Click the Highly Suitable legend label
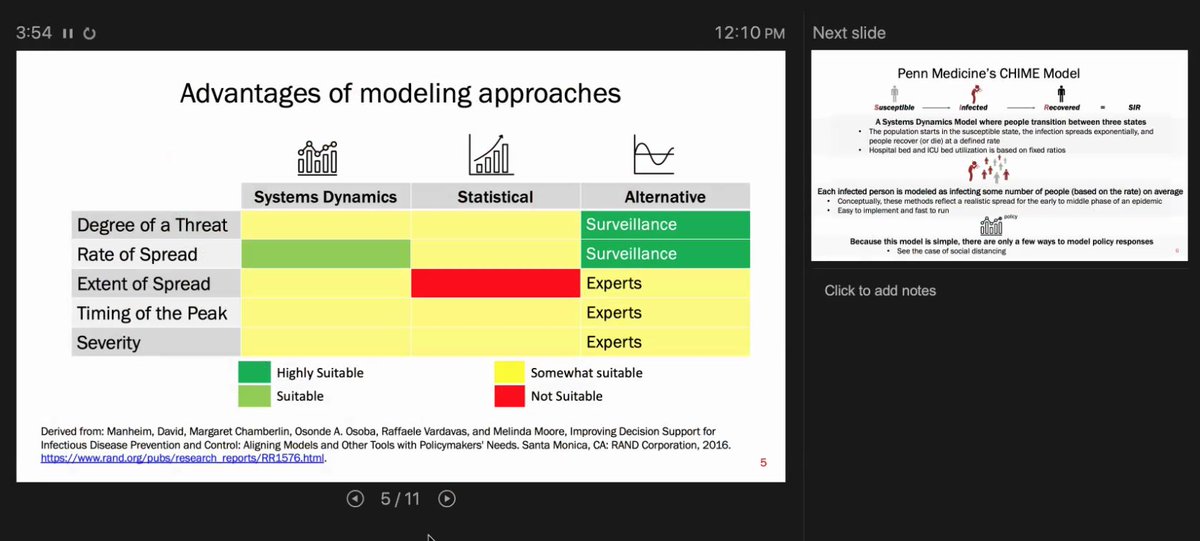Image resolution: width=1200 pixels, height=541 pixels. [320, 373]
